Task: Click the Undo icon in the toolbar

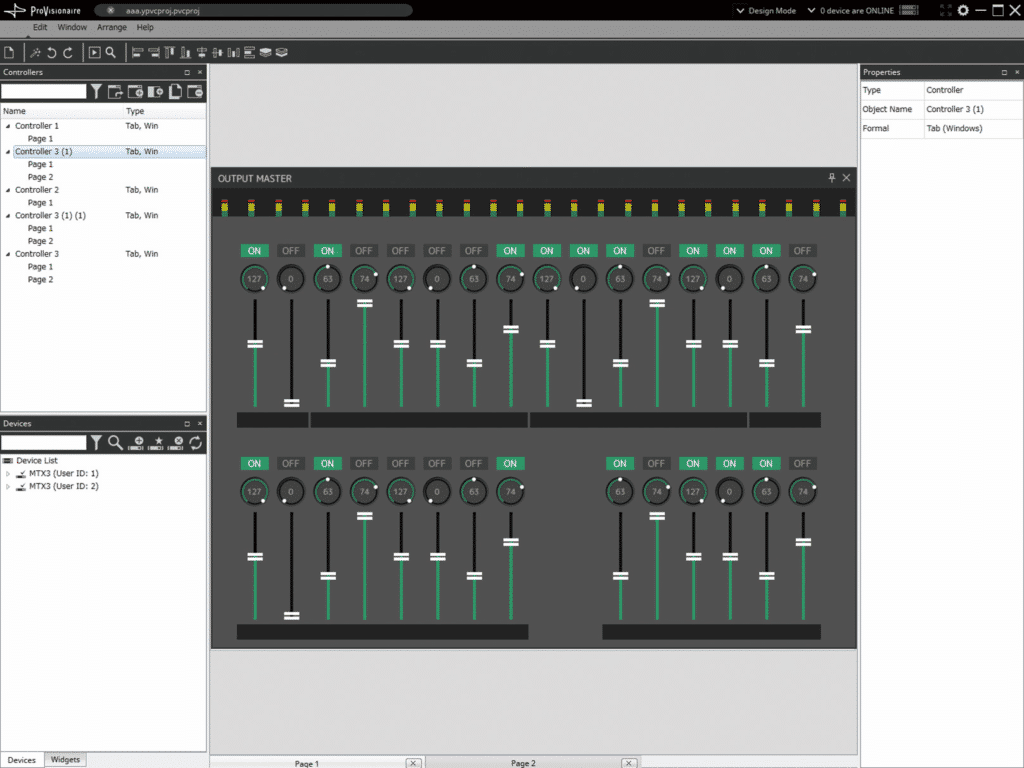Action: point(51,53)
